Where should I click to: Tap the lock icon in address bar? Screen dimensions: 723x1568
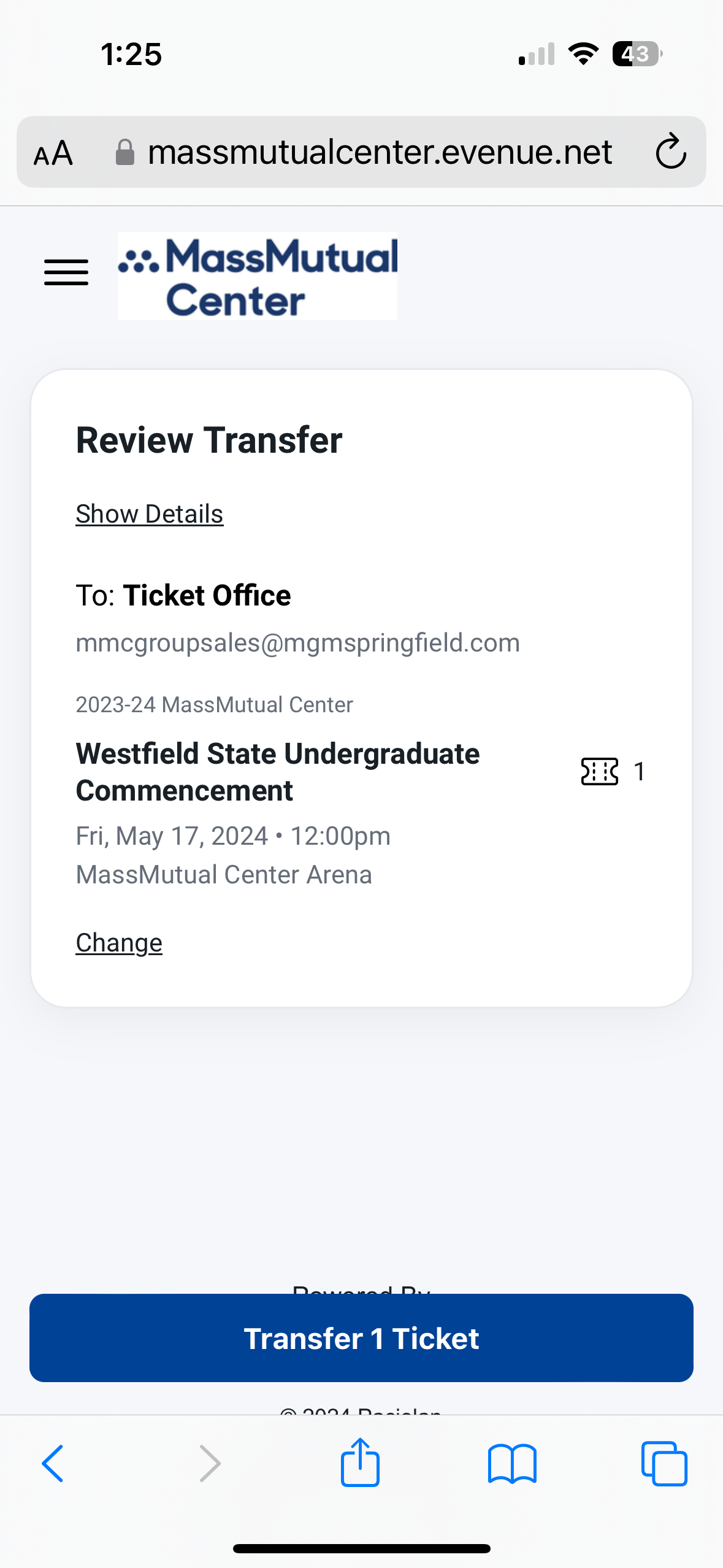pos(125,153)
